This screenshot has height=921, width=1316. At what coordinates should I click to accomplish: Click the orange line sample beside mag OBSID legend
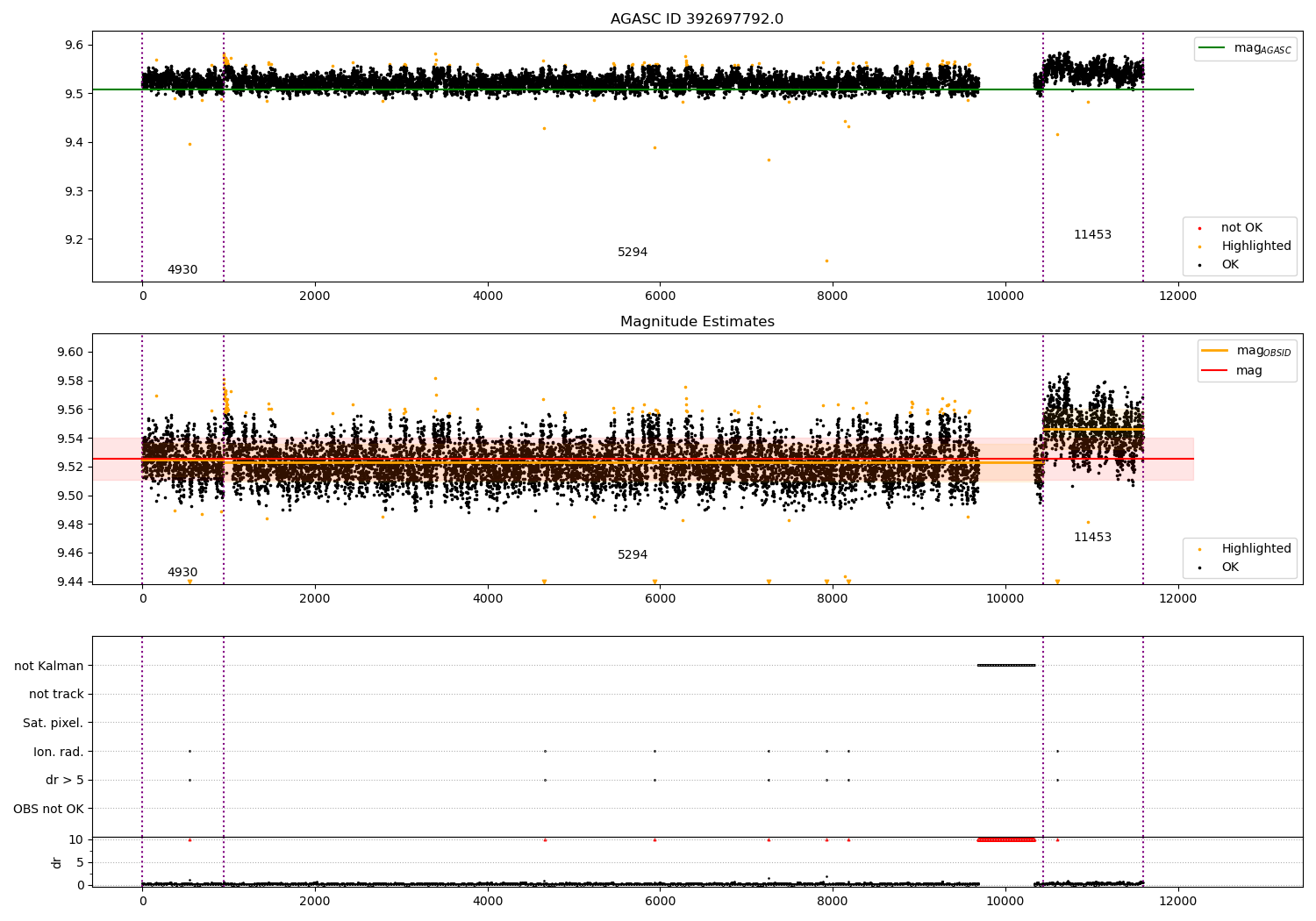click(x=1215, y=351)
